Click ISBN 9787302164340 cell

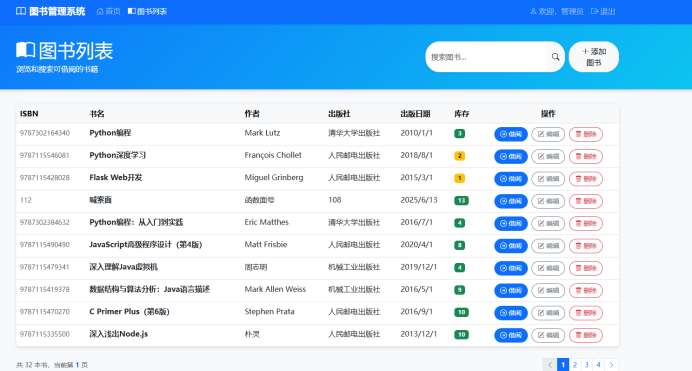click(x=45, y=133)
